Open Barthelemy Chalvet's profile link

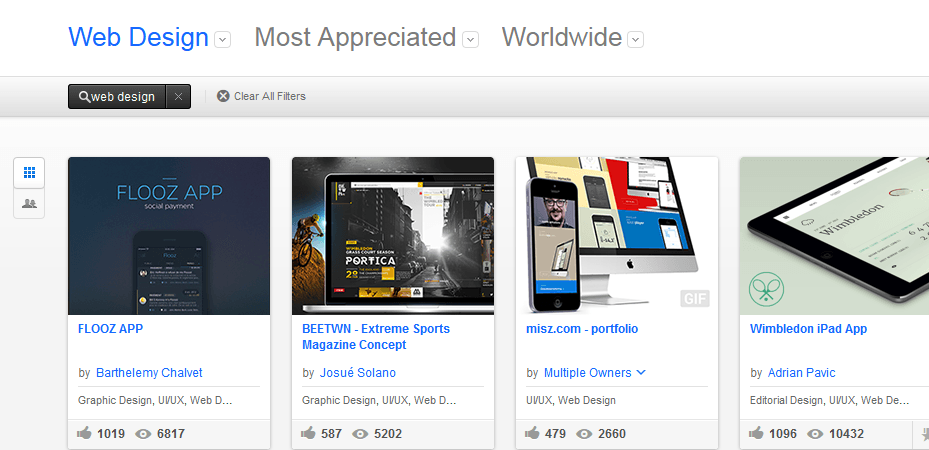[x=149, y=373]
